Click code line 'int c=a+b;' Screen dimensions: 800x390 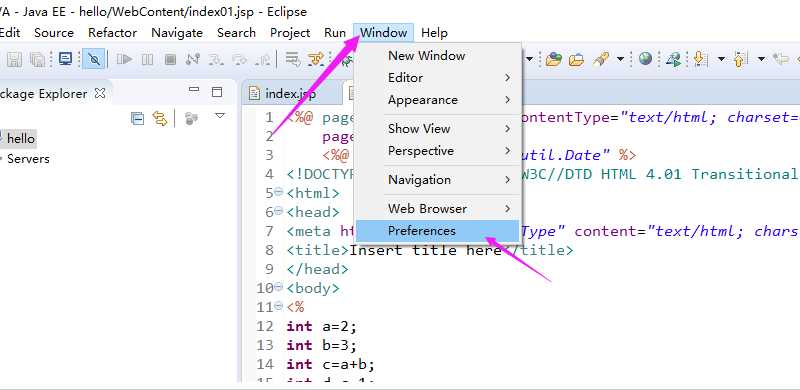click(x=331, y=364)
